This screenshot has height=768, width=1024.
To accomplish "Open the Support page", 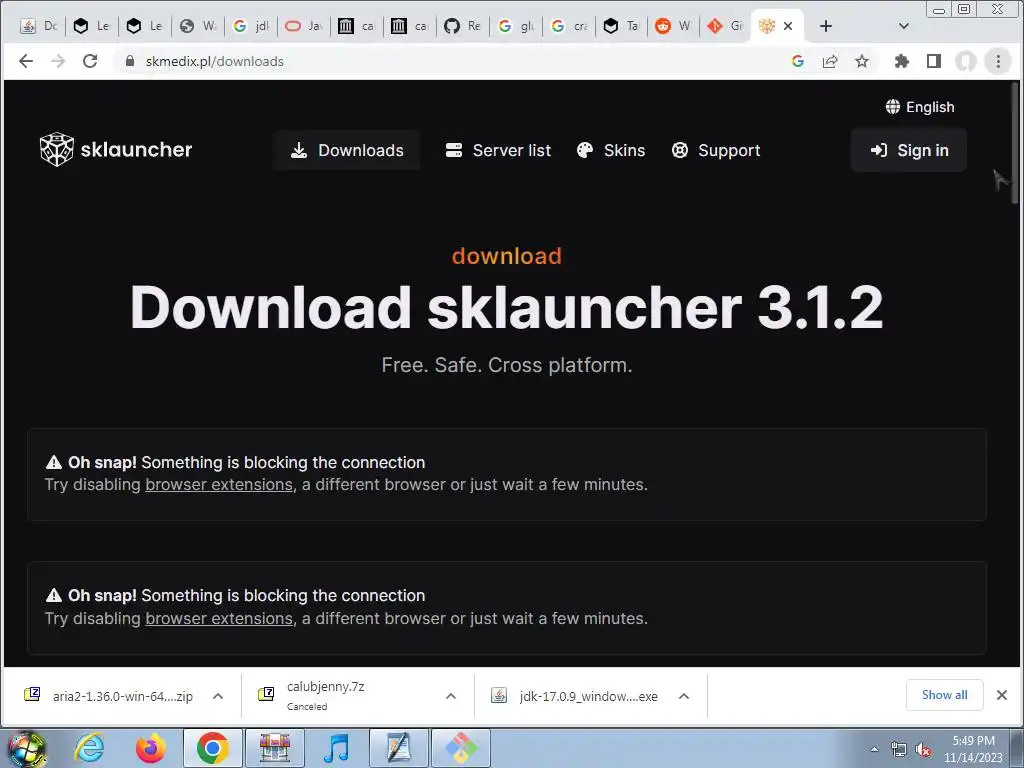I will (x=716, y=150).
